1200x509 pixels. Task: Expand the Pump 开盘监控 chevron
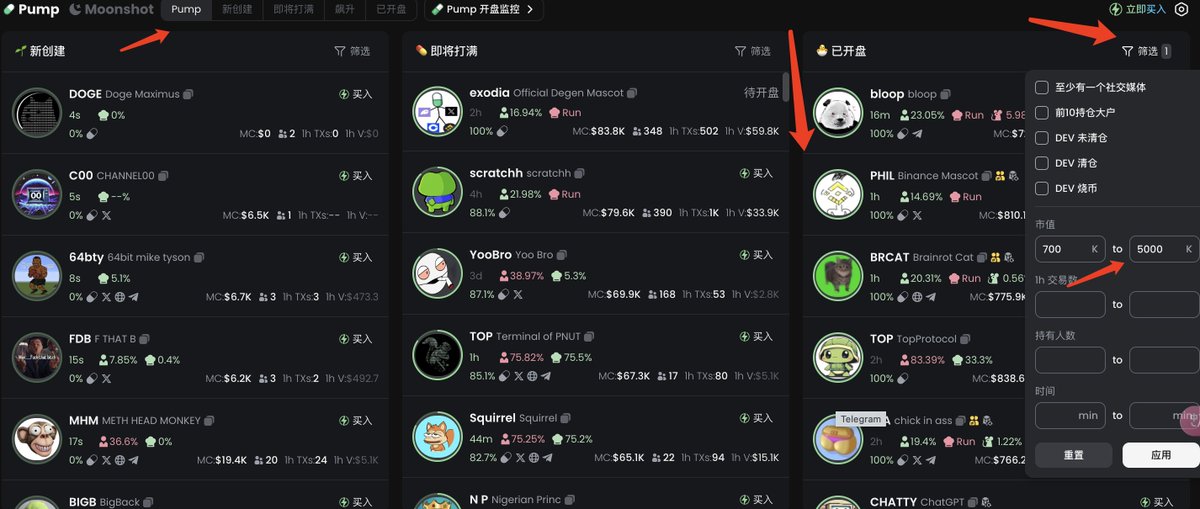[x=530, y=9]
